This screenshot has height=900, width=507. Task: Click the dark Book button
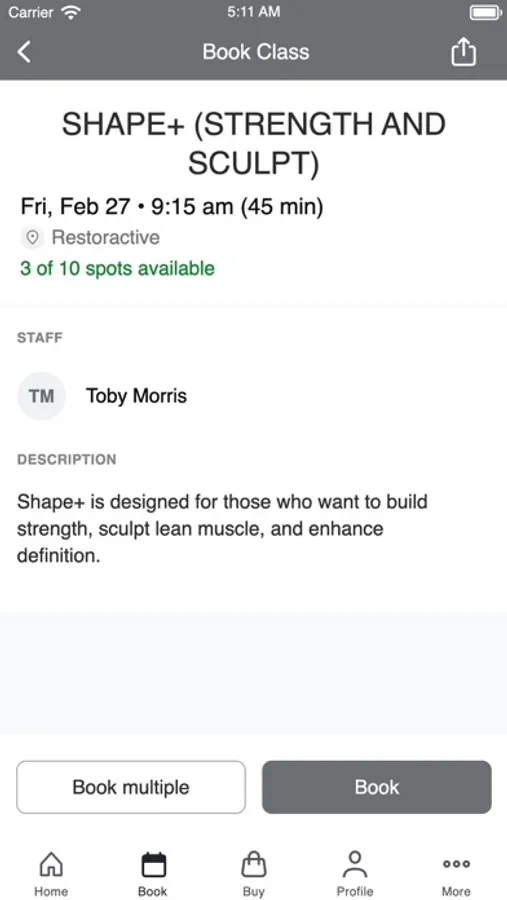coord(377,787)
